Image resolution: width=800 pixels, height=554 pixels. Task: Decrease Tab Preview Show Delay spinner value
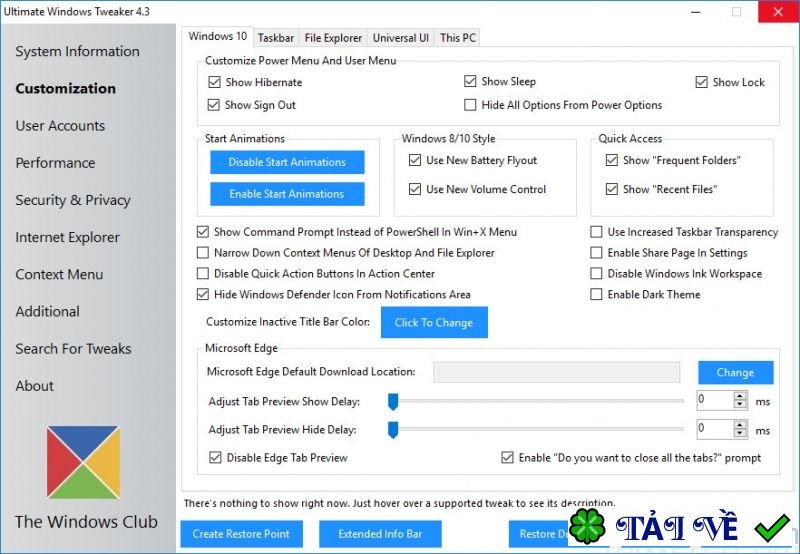(740, 405)
